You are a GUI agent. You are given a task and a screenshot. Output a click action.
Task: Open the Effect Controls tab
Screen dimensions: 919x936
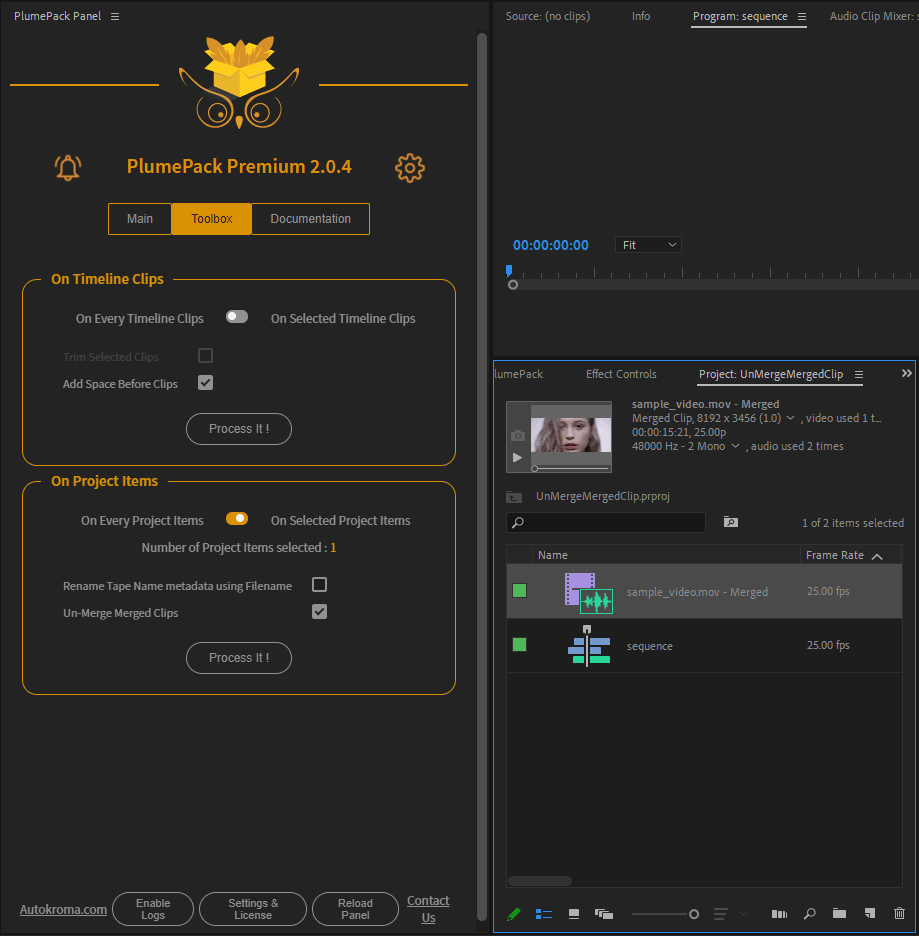pos(621,374)
